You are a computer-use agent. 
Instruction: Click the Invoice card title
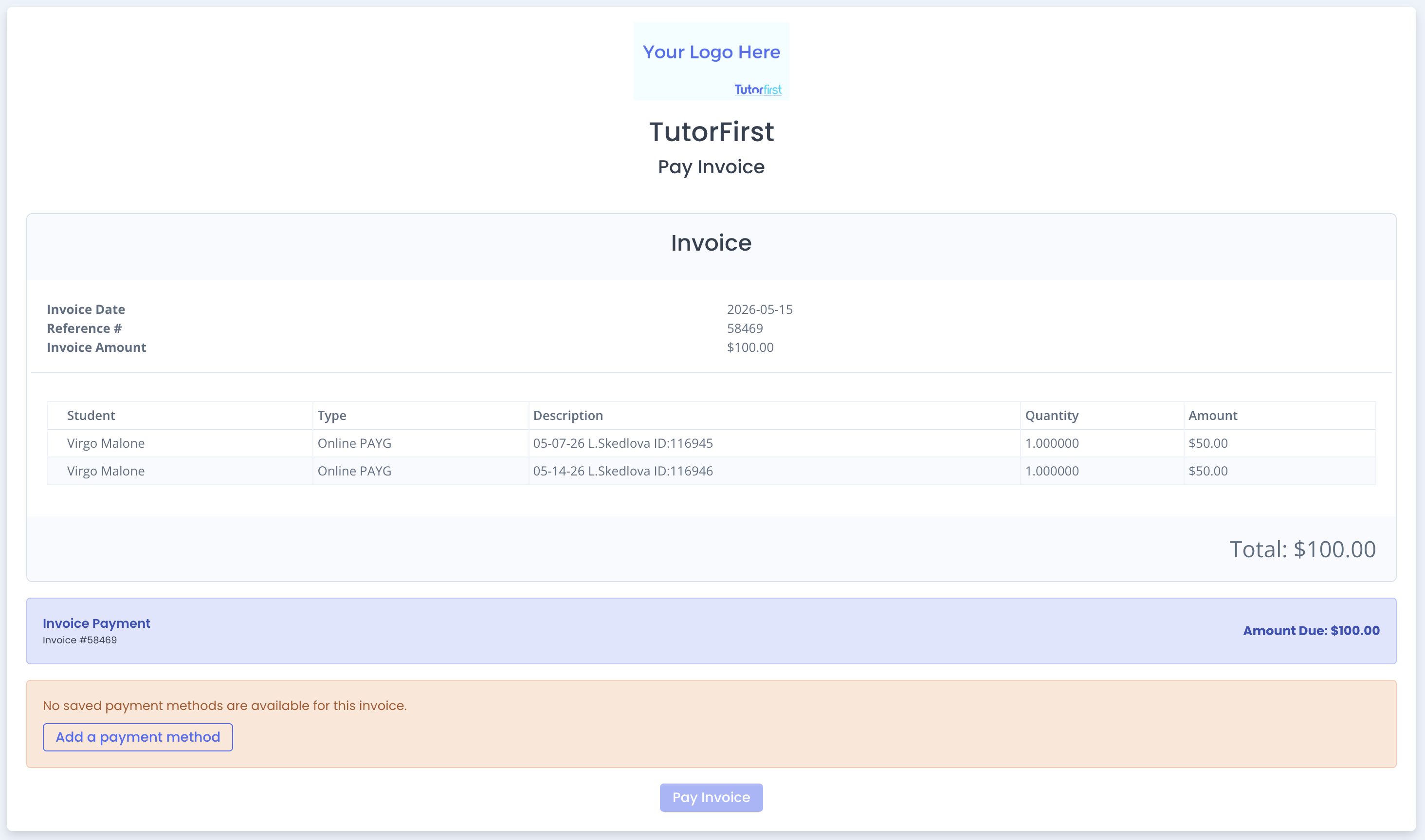pyautogui.click(x=711, y=243)
